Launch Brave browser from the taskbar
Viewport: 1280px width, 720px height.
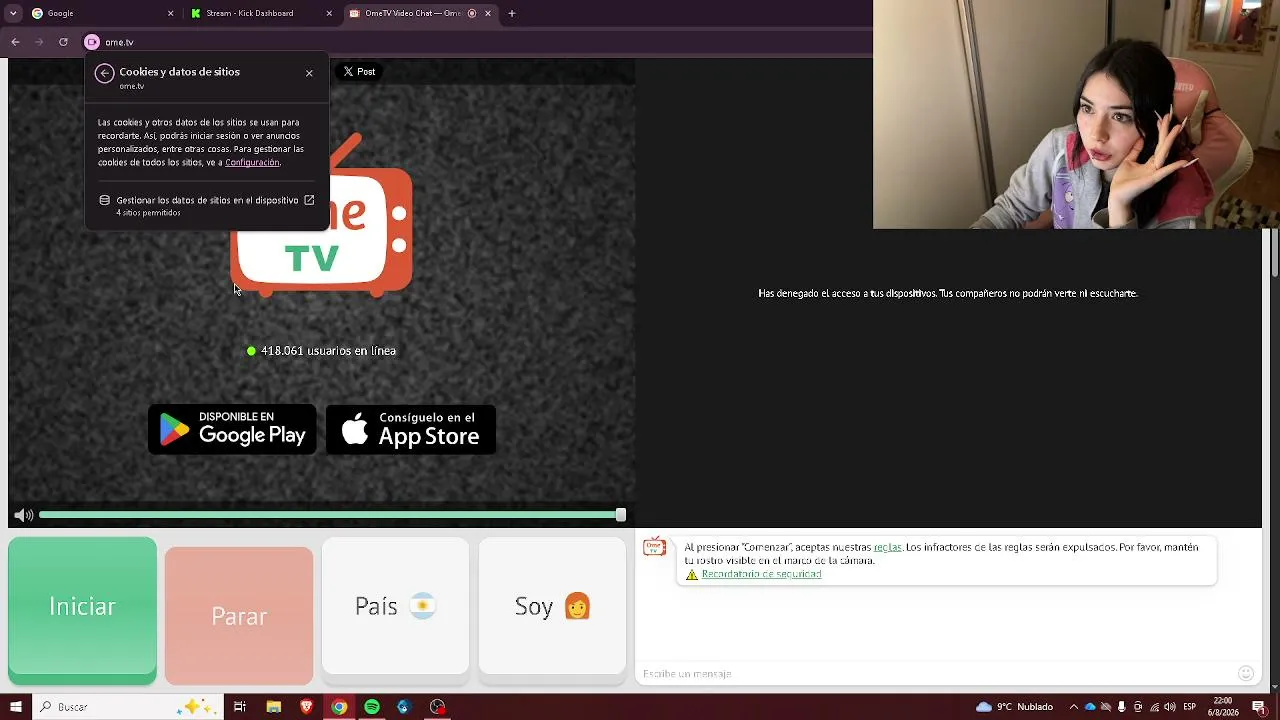(306, 707)
